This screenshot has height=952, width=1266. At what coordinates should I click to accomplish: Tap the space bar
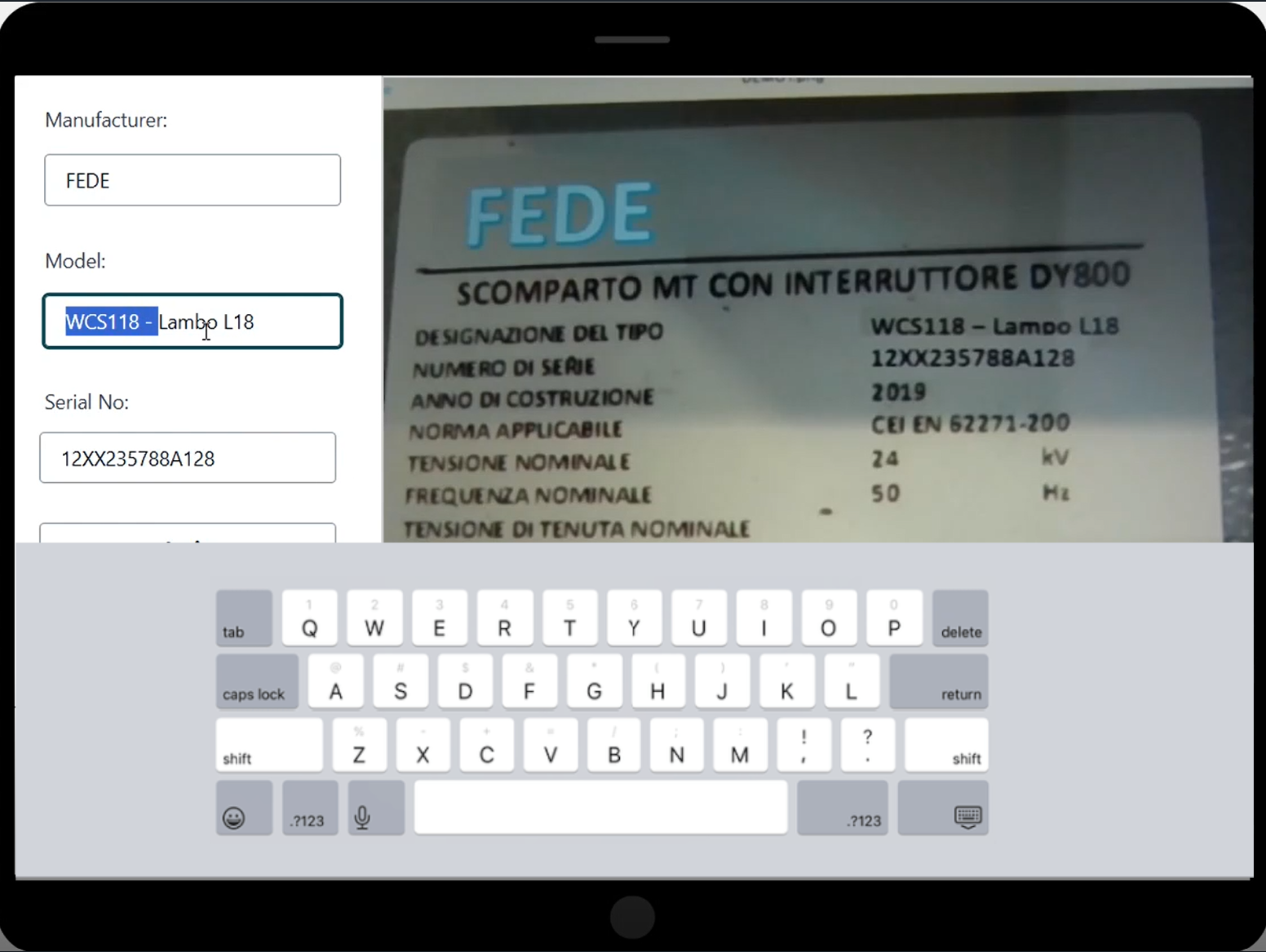pyautogui.click(x=600, y=808)
